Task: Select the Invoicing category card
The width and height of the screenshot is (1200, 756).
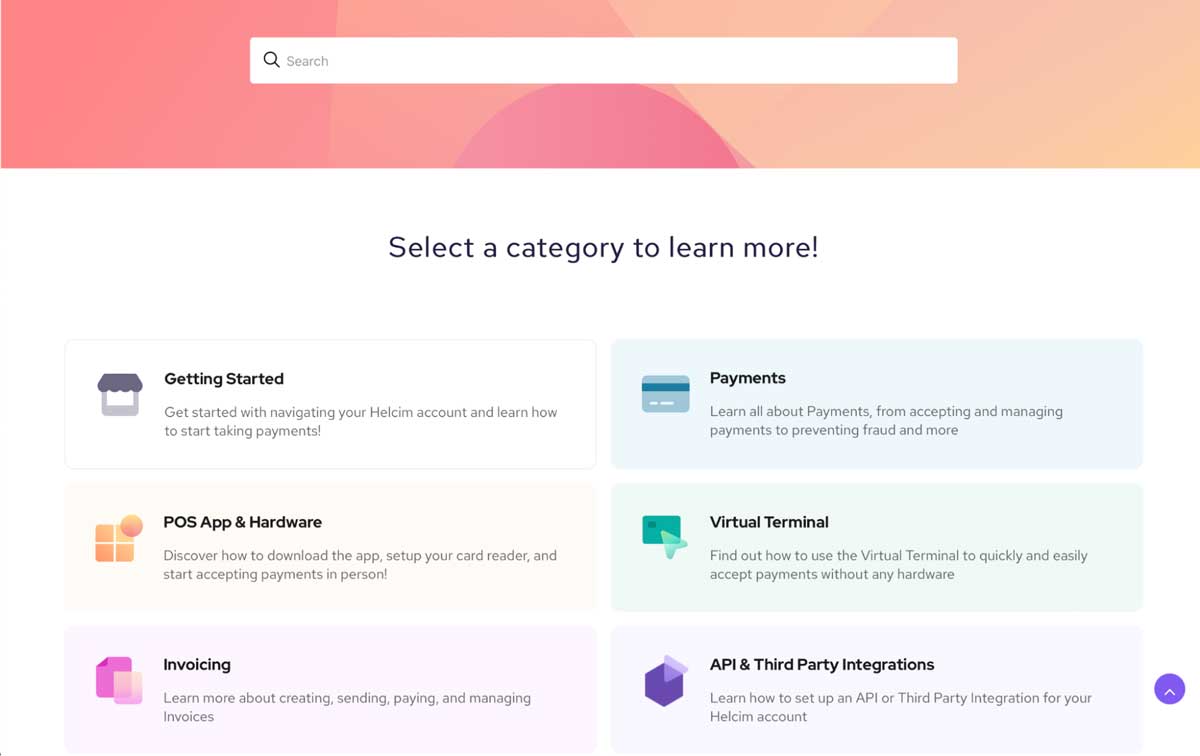Action: pos(330,690)
